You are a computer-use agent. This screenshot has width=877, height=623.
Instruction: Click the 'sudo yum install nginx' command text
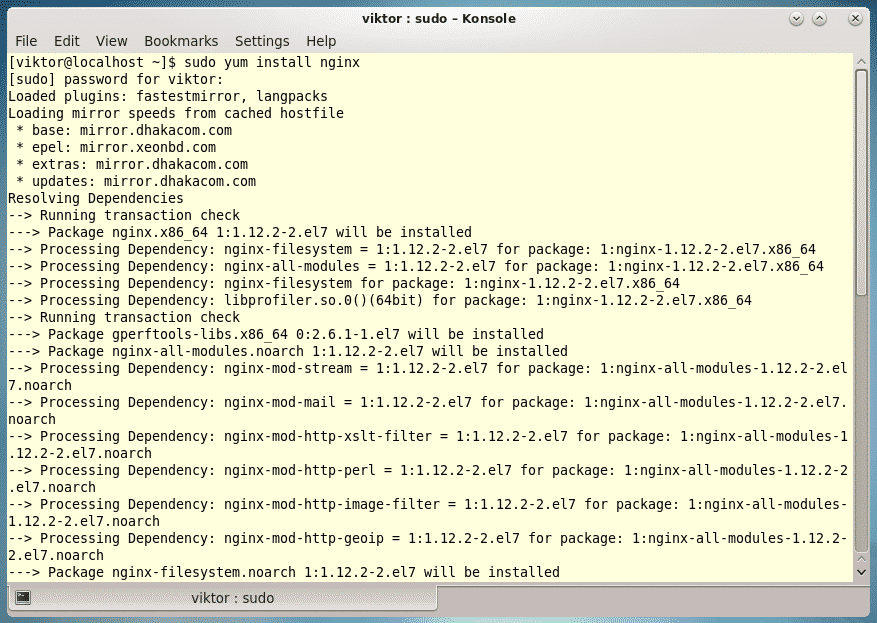(272, 62)
